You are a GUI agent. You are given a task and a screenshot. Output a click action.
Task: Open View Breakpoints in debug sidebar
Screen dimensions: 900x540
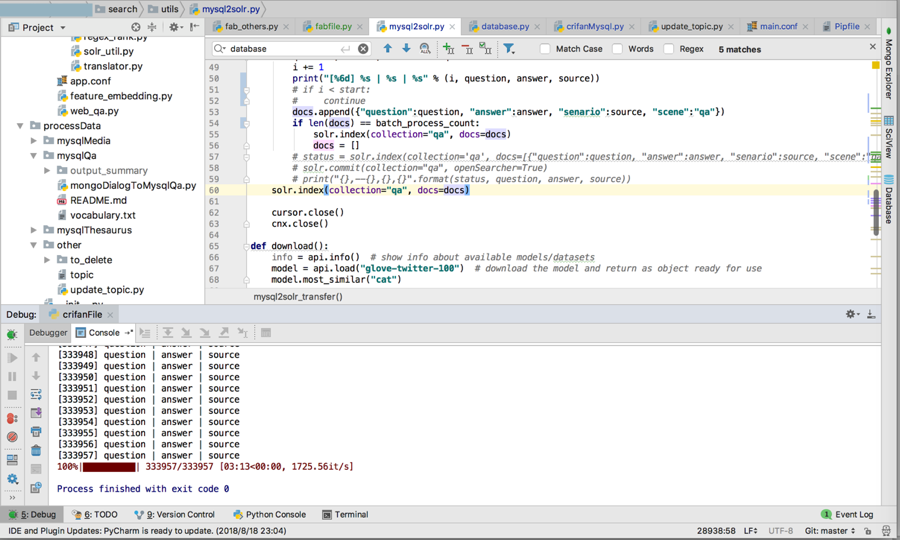12,418
